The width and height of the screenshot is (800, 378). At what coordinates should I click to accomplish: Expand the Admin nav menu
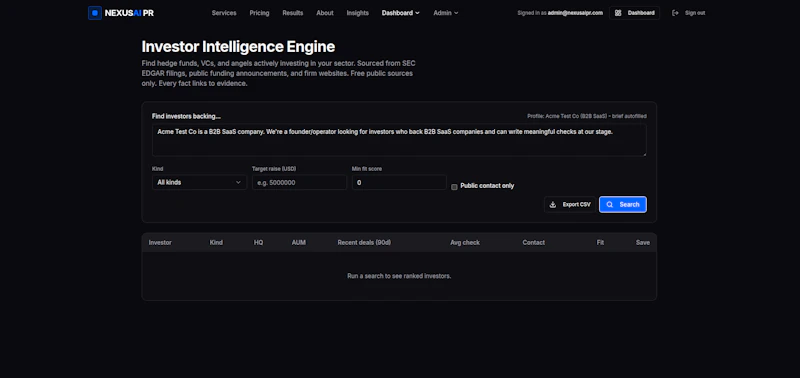tap(445, 13)
